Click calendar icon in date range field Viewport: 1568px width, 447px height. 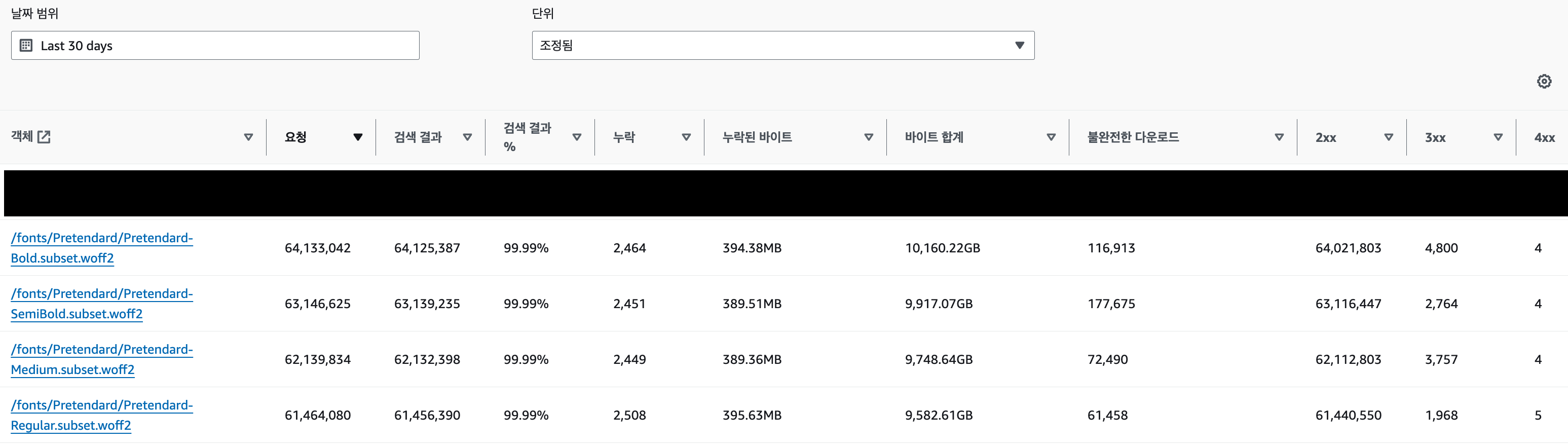(26, 45)
